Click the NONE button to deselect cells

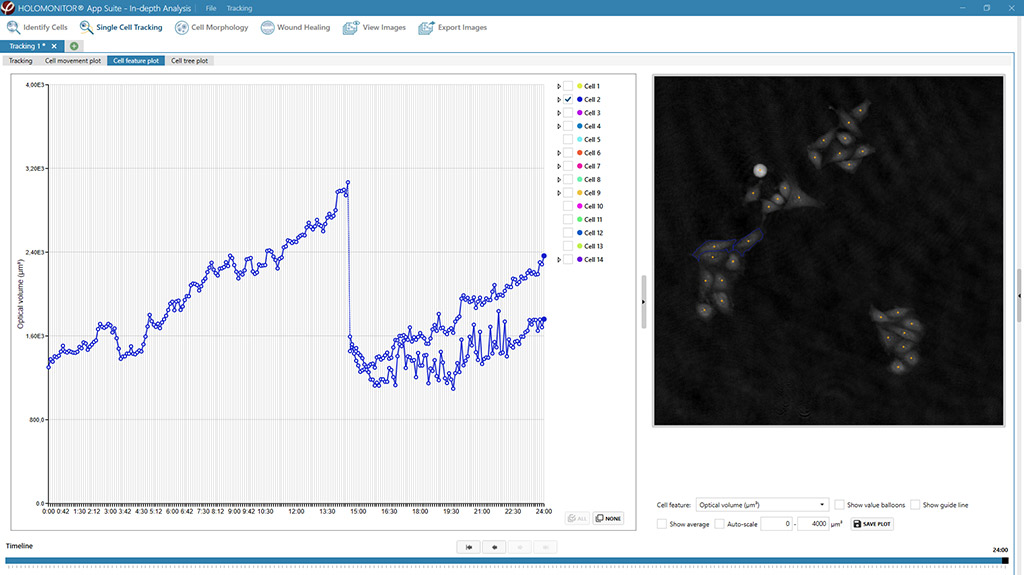pyautogui.click(x=608, y=518)
